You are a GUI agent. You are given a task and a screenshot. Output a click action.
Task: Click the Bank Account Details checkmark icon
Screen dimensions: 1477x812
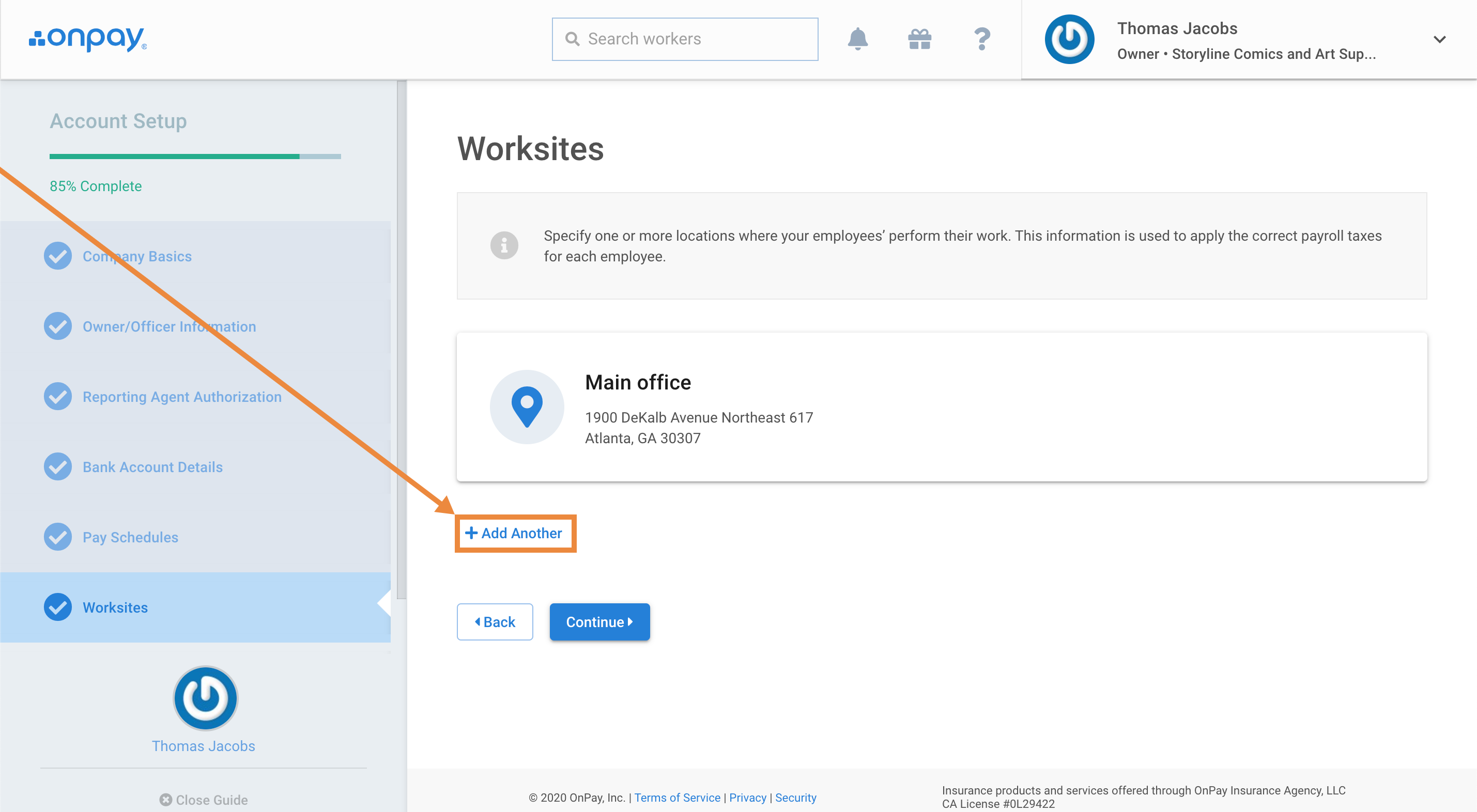click(x=58, y=466)
